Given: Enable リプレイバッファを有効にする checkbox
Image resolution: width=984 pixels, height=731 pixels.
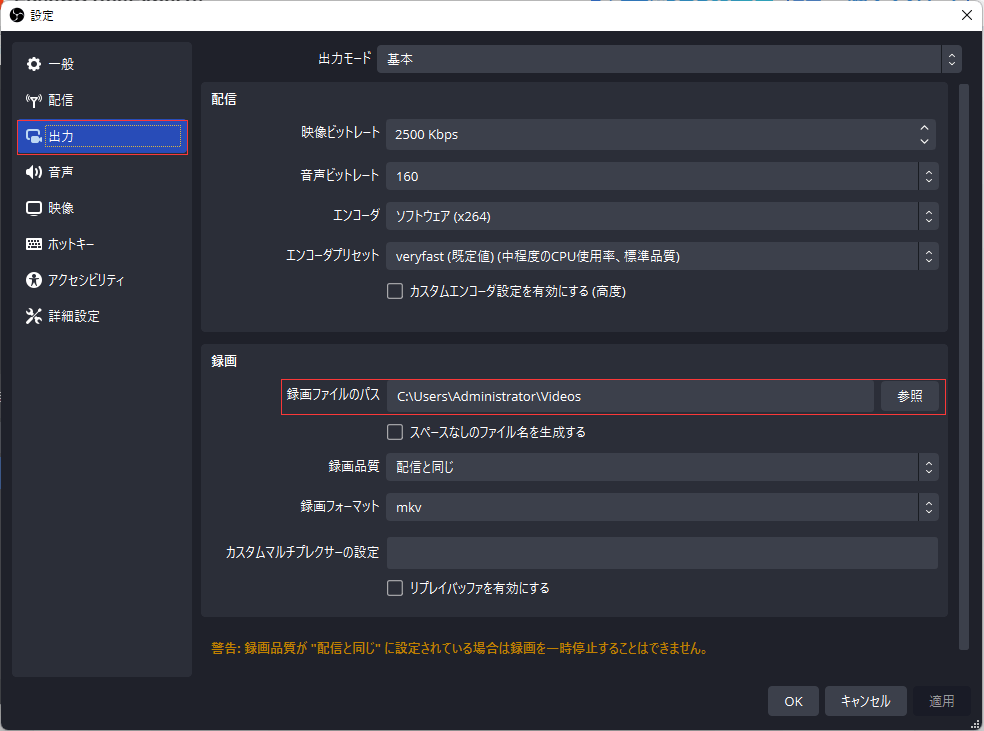Looking at the screenshot, I should 395,588.
